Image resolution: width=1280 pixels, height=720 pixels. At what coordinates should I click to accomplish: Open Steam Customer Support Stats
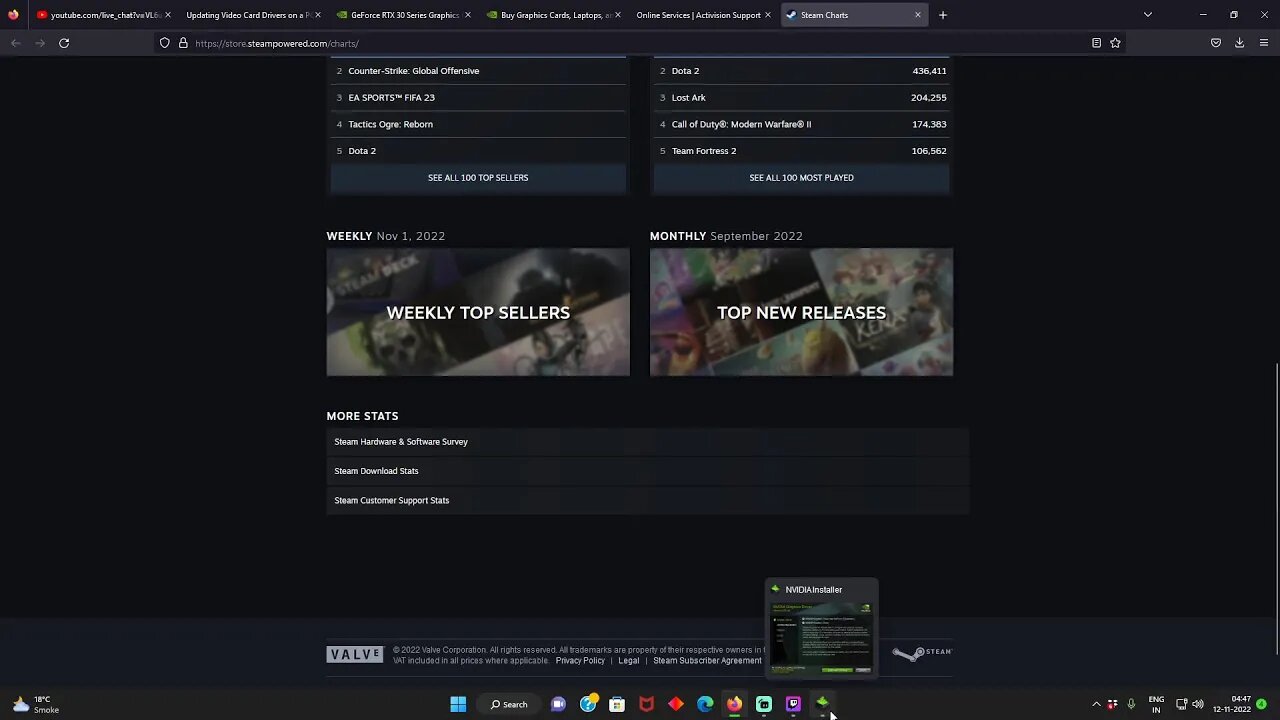pos(648,500)
